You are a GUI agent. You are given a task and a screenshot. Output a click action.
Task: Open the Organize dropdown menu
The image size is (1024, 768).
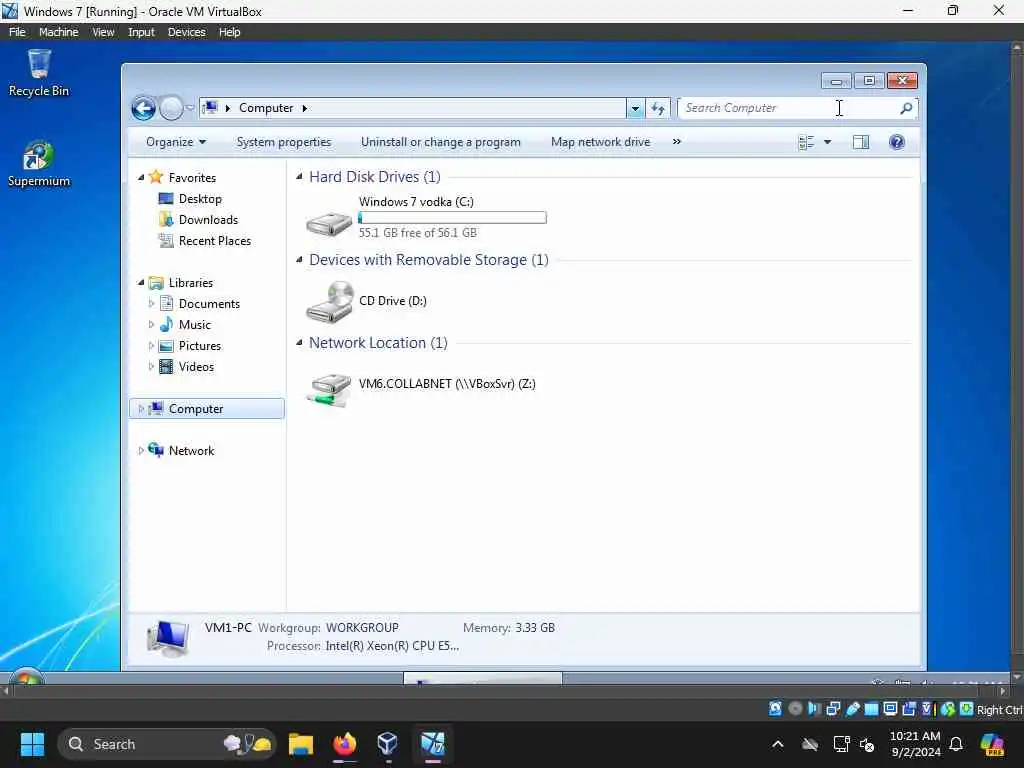(x=176, y=142)
